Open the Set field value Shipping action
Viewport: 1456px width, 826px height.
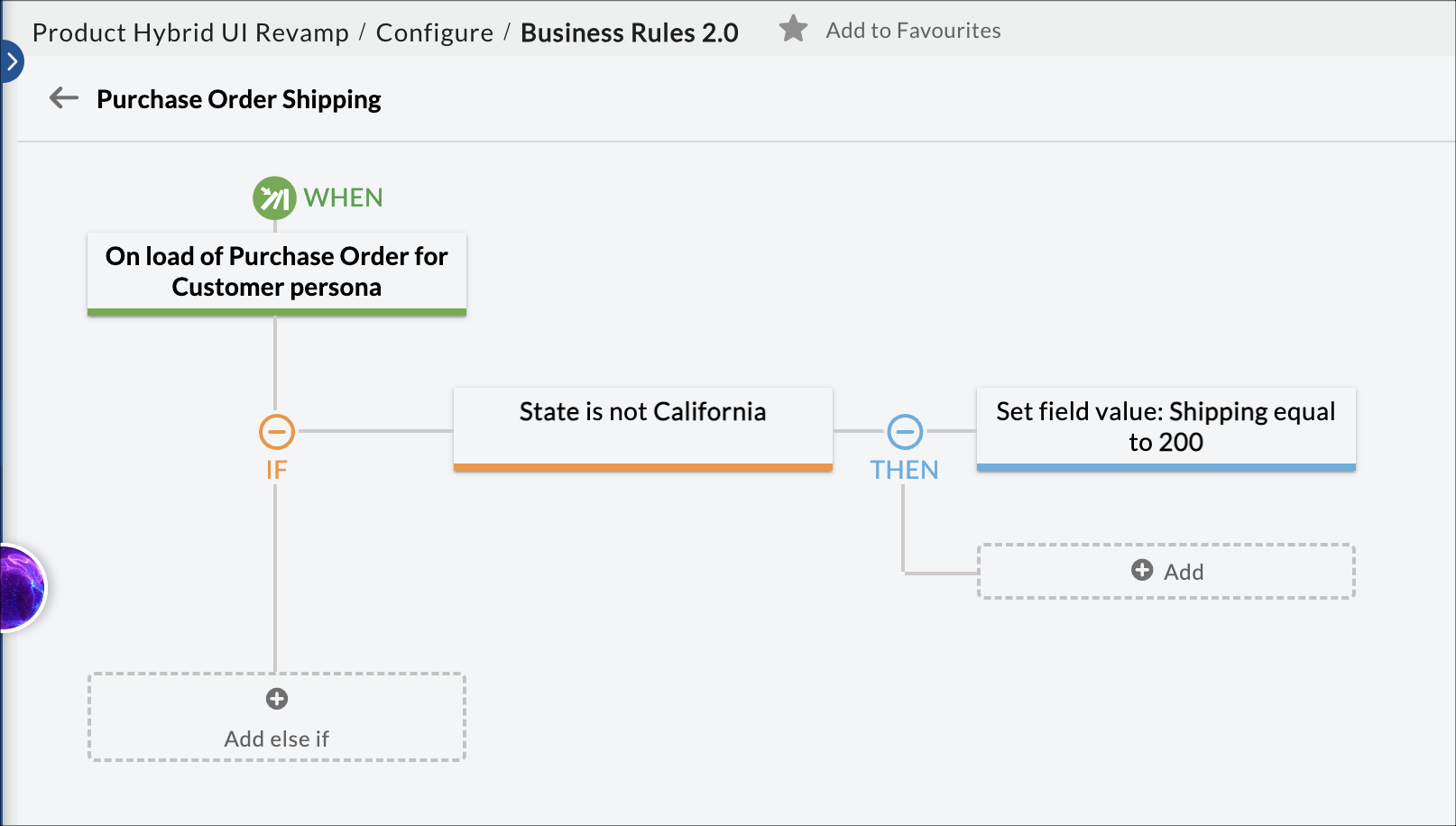[1166, 427]
